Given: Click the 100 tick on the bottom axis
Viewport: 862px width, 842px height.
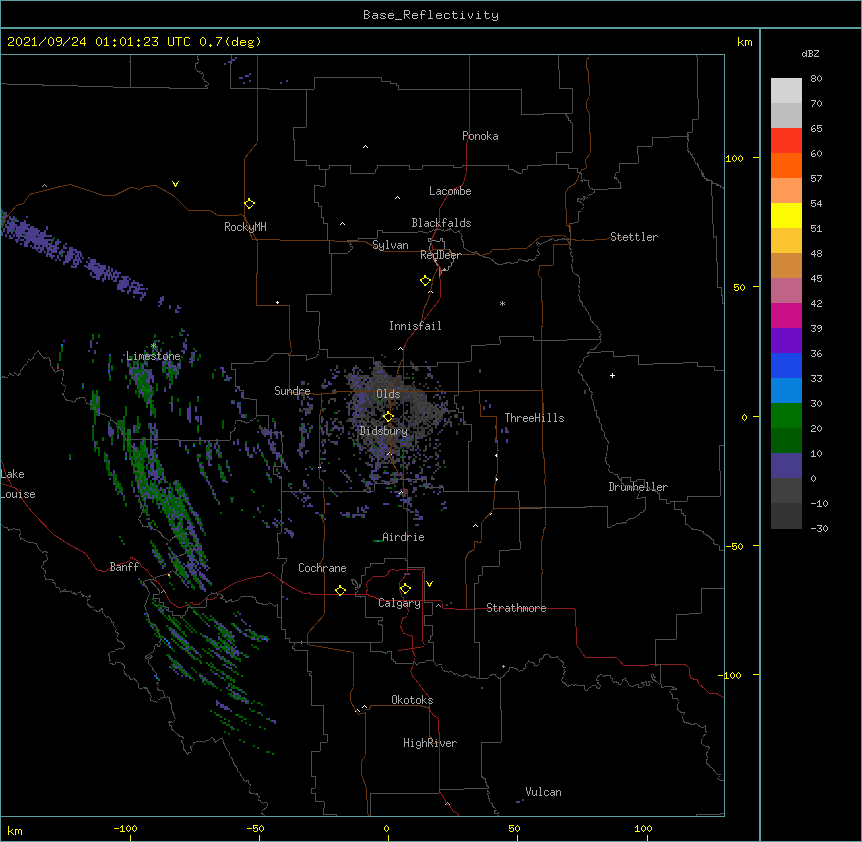Looking at the screenshot, I should click(x=643, y=828).
